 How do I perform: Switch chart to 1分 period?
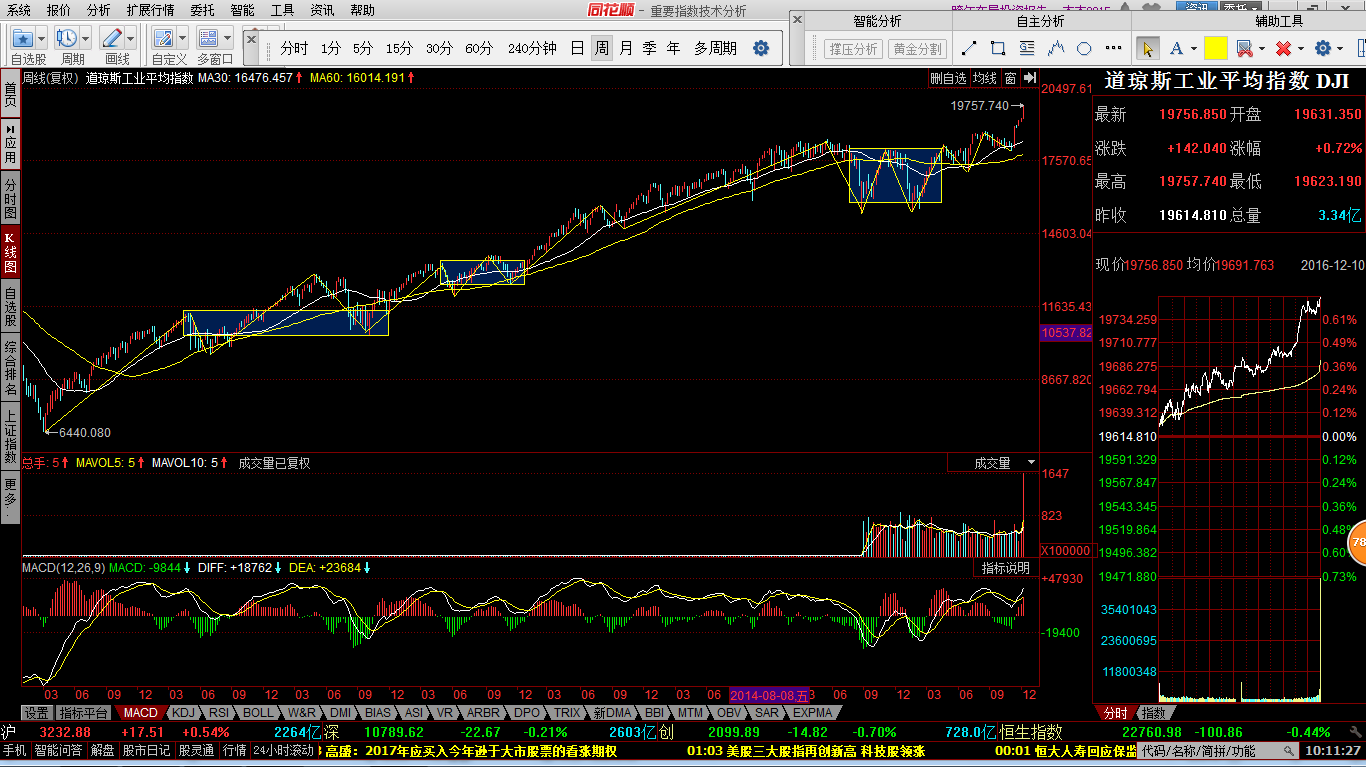tap(330, 48)
